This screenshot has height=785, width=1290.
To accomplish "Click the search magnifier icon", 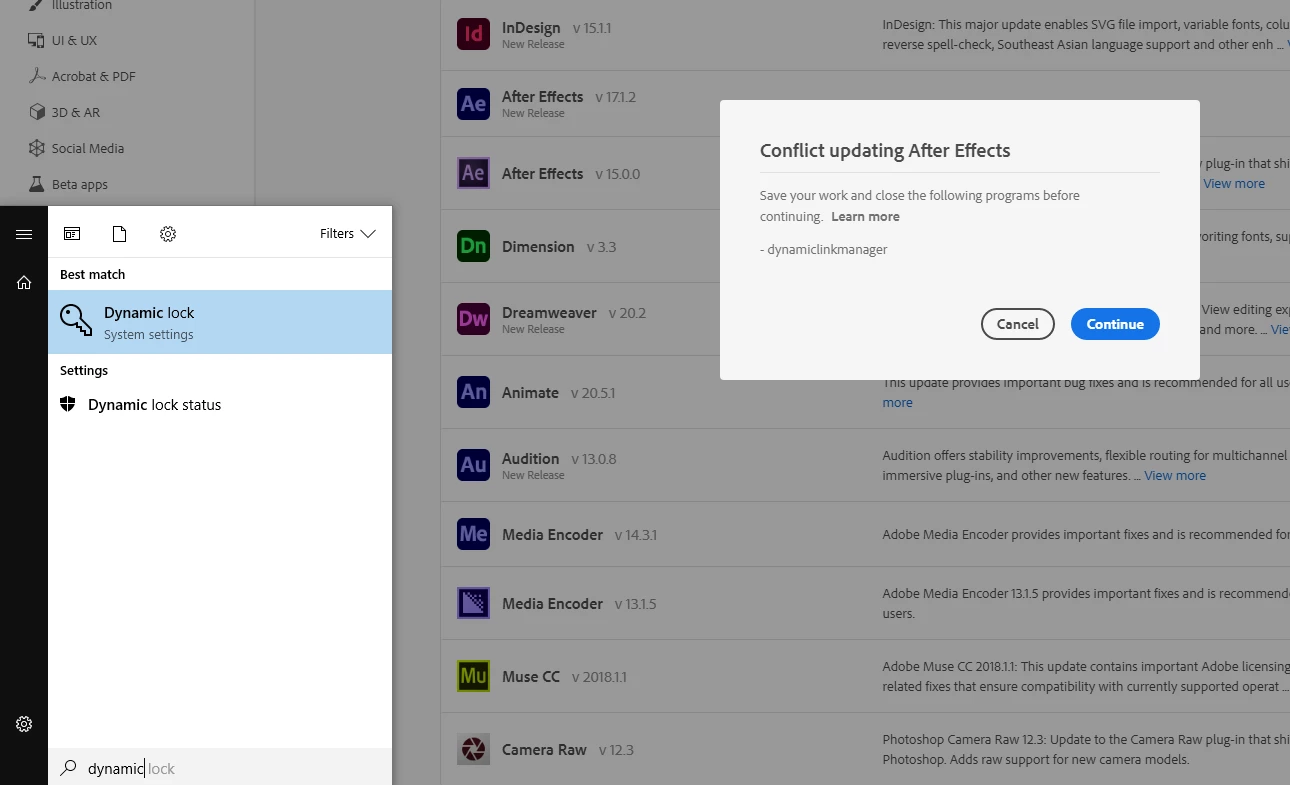I will (x=68, y=768).
